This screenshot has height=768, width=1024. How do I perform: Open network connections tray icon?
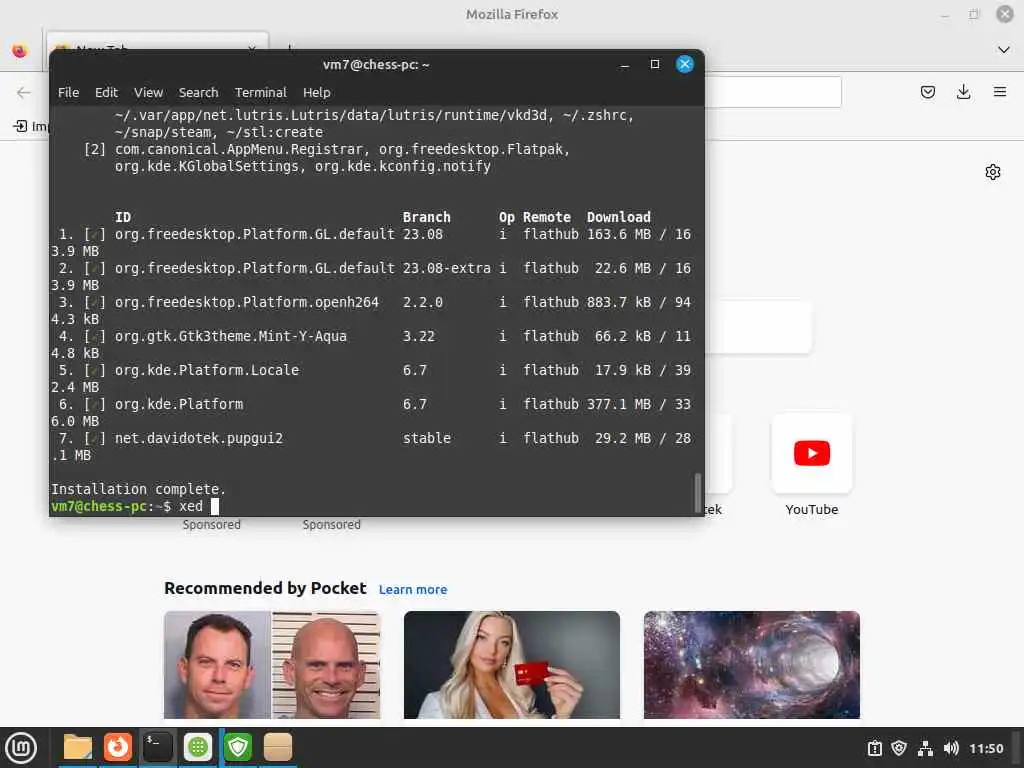925,748
